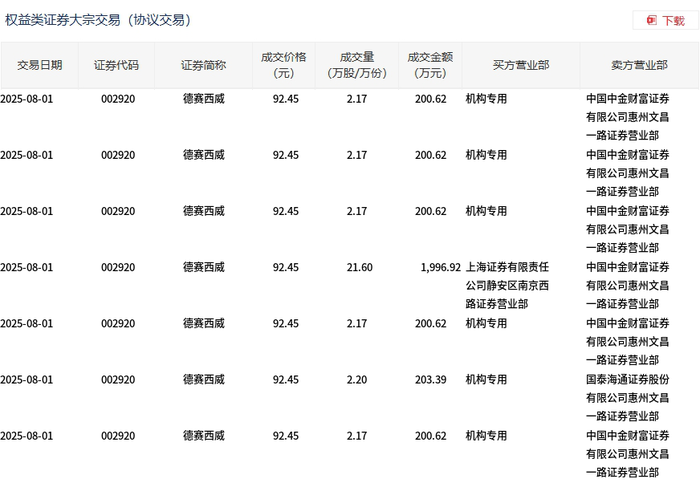700x483 pixels.
Task: Click the first row's 德赛西威 security name
Action: [204, 99]
